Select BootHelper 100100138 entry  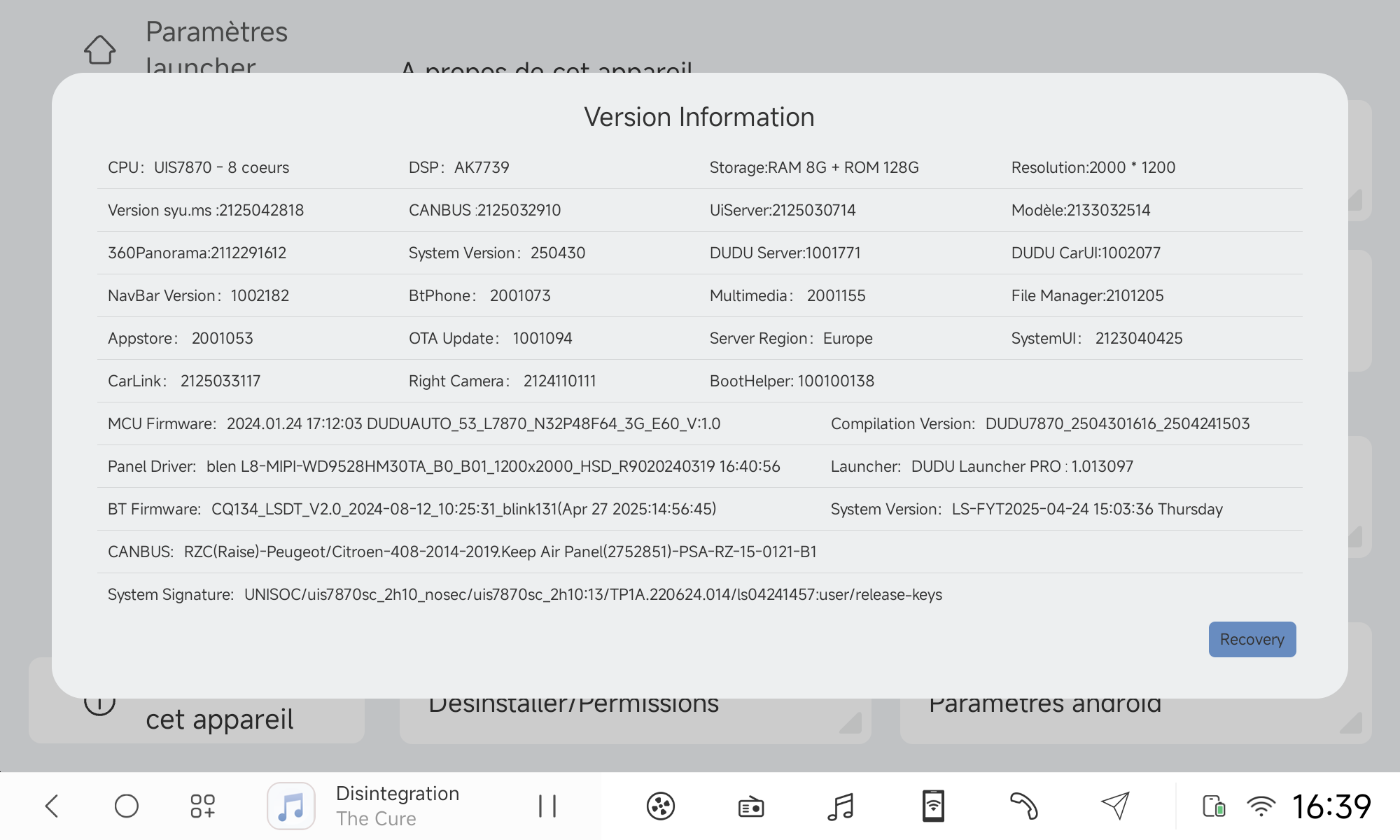coord(792,381)
